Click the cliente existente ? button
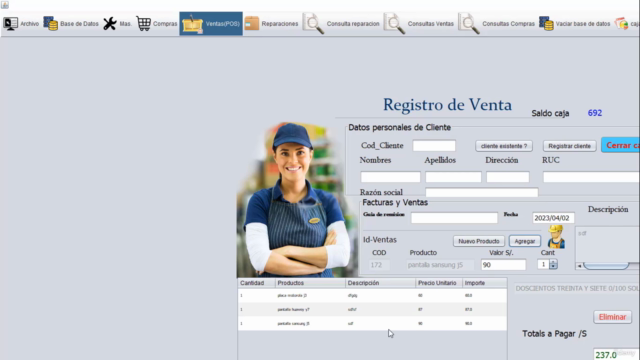This screenshot has width=640, height=360. tap(504, 146)
